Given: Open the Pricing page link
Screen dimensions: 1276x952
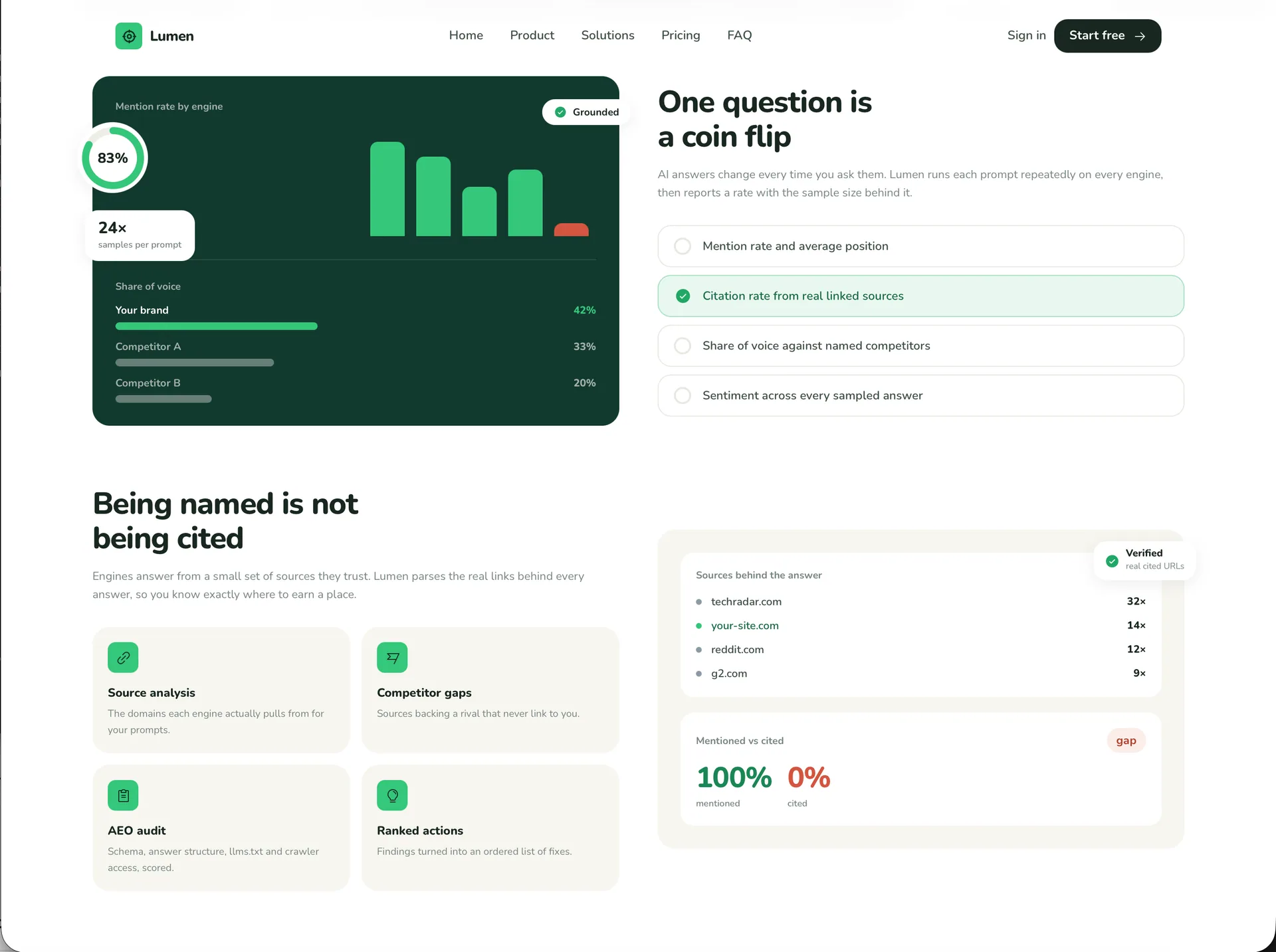Looking at the screenshot, I should (x=681, y=35).
